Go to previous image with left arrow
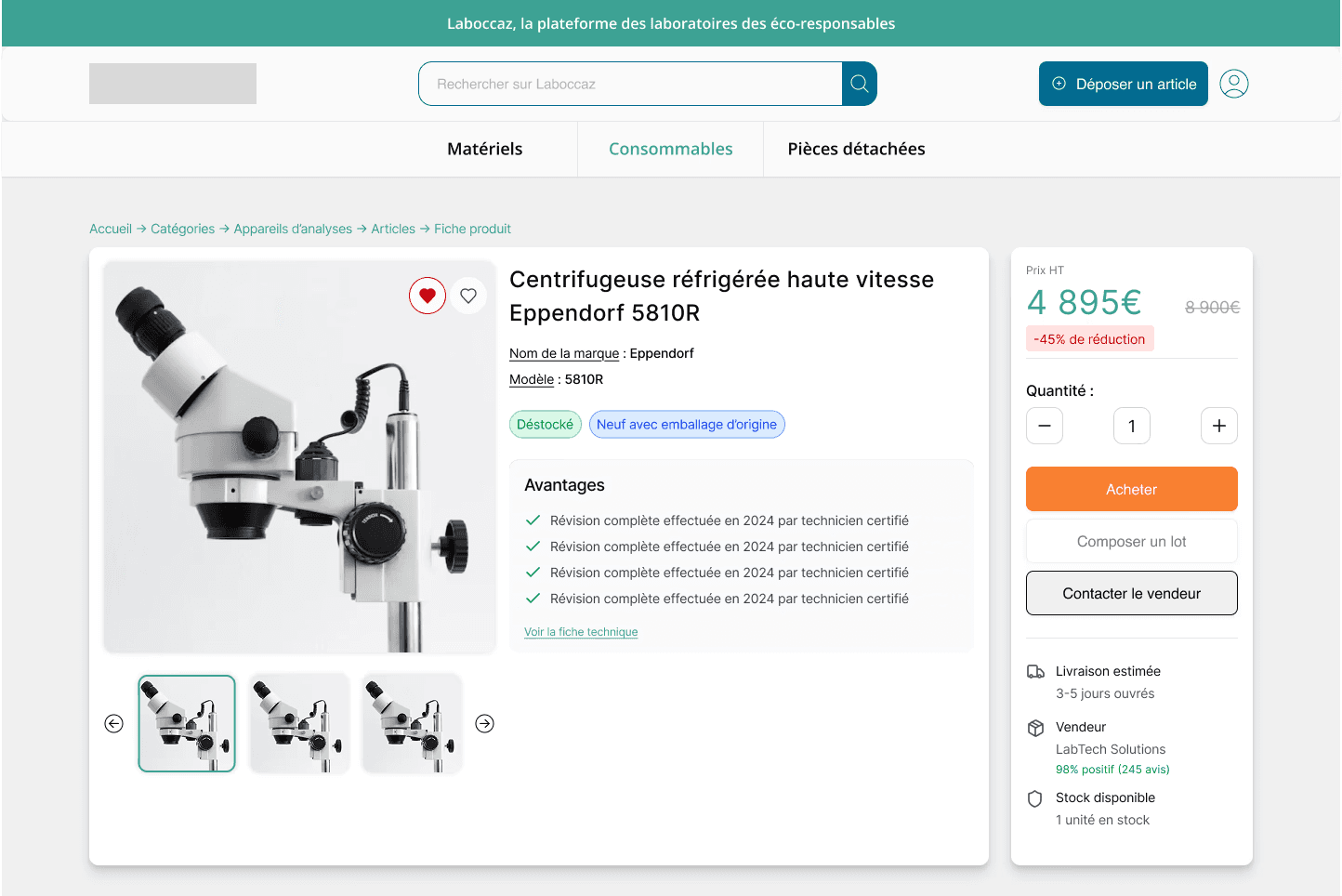The width and height of the screenshot is (1342, 896). [114, 723]
